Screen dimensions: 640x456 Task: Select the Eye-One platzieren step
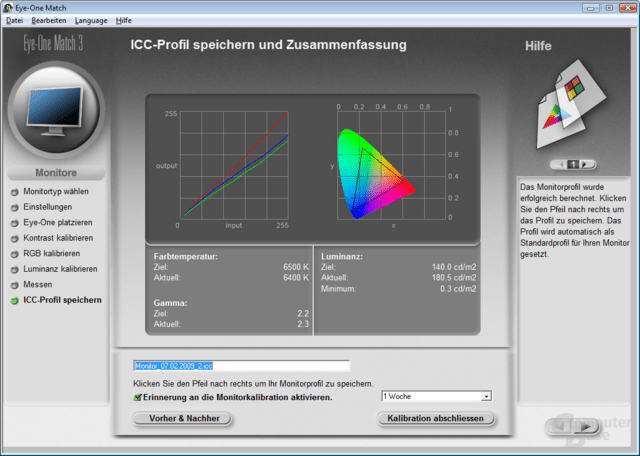[x=58, y=222]
